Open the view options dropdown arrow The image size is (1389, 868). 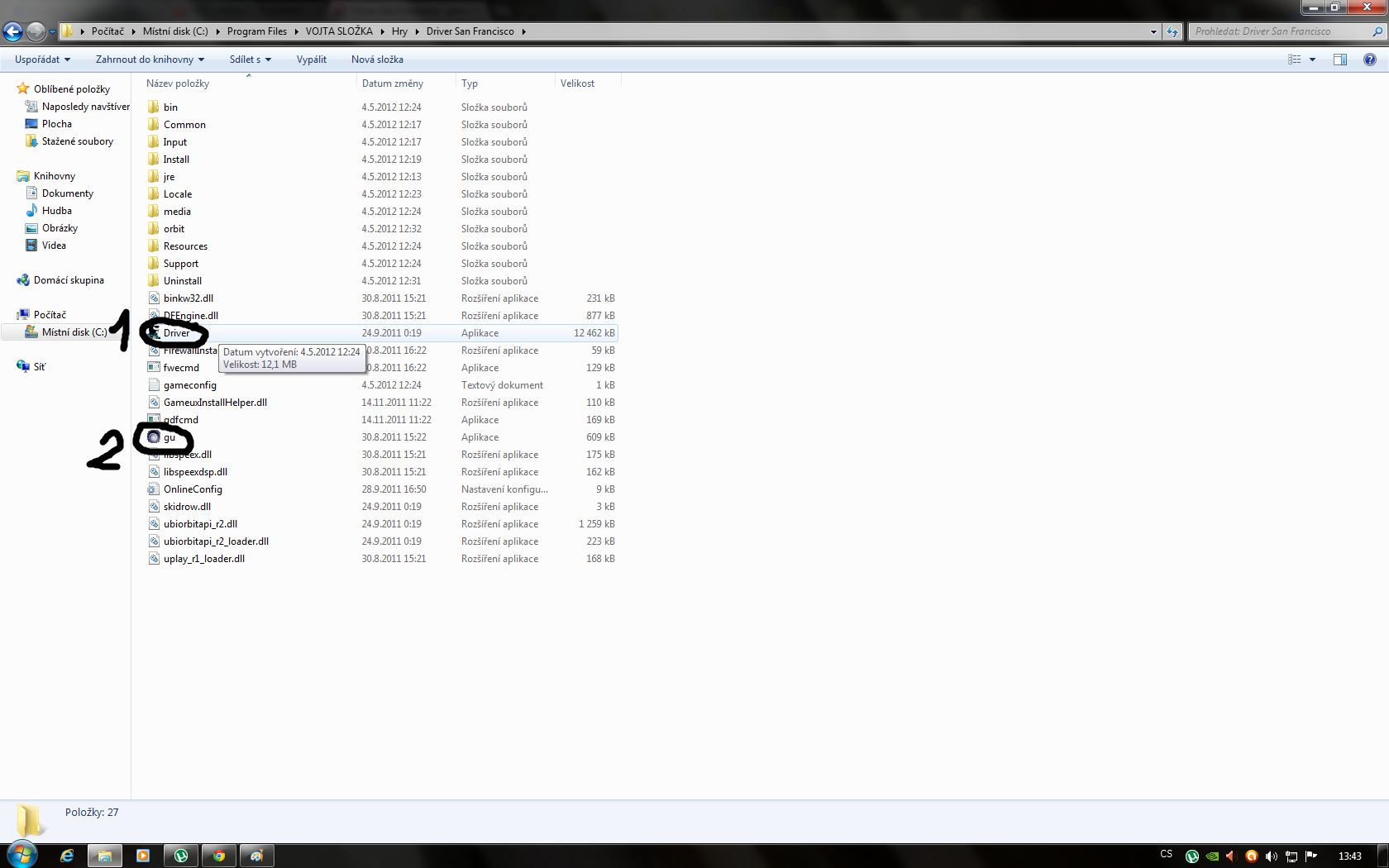[x=1312, y=60]
